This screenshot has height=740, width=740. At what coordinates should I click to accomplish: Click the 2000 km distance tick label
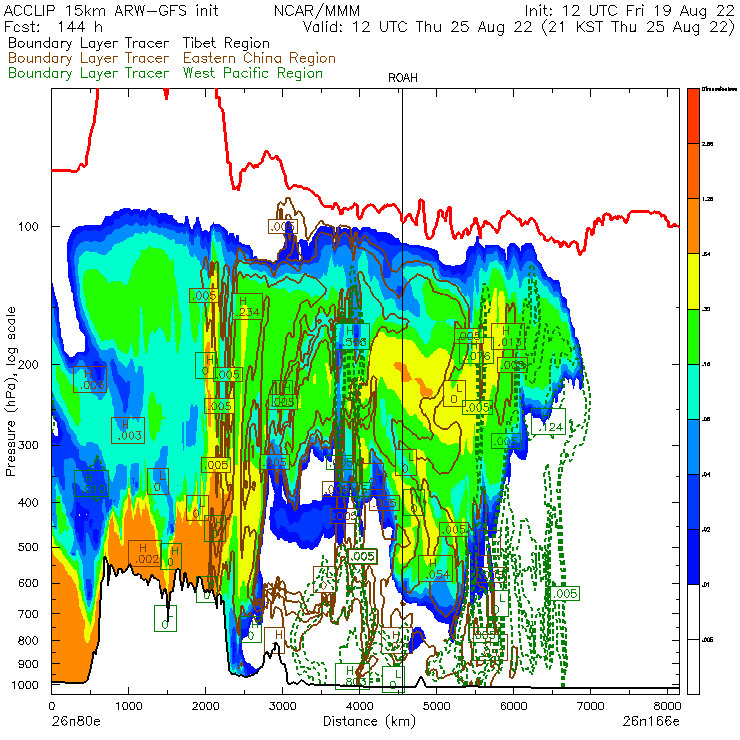coord(205,706)
